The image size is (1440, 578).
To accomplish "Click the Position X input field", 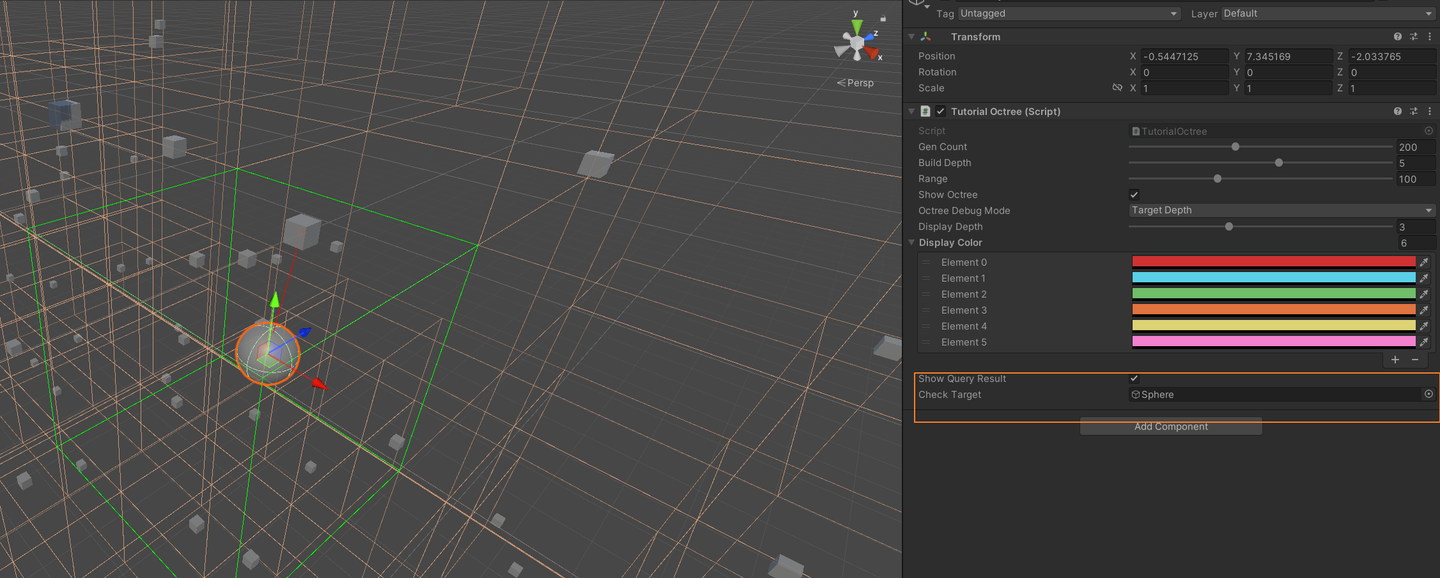I will pos(1183,56).
